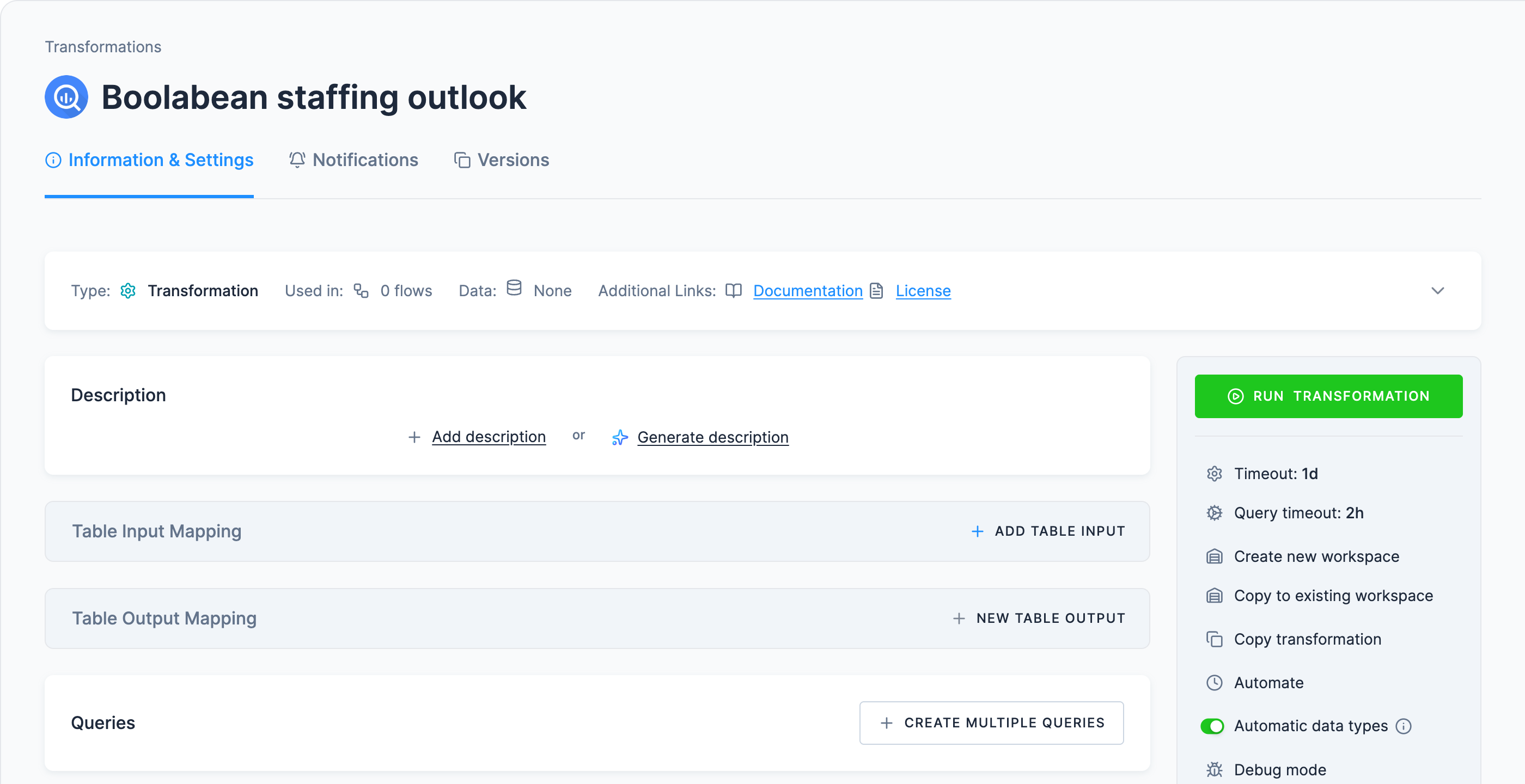Image resolution: width=1525 pixels, height=784 pixels.
Task: Expand the transformation details chevron
Action: click(1438, 291)
